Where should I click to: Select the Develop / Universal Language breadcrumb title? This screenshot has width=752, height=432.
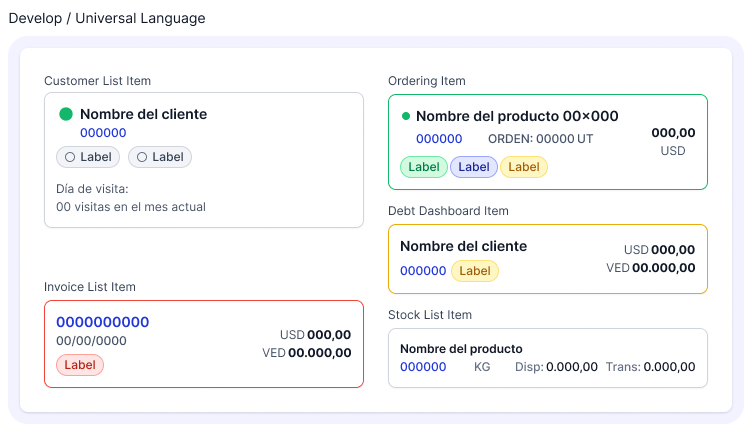click(107, 18)
